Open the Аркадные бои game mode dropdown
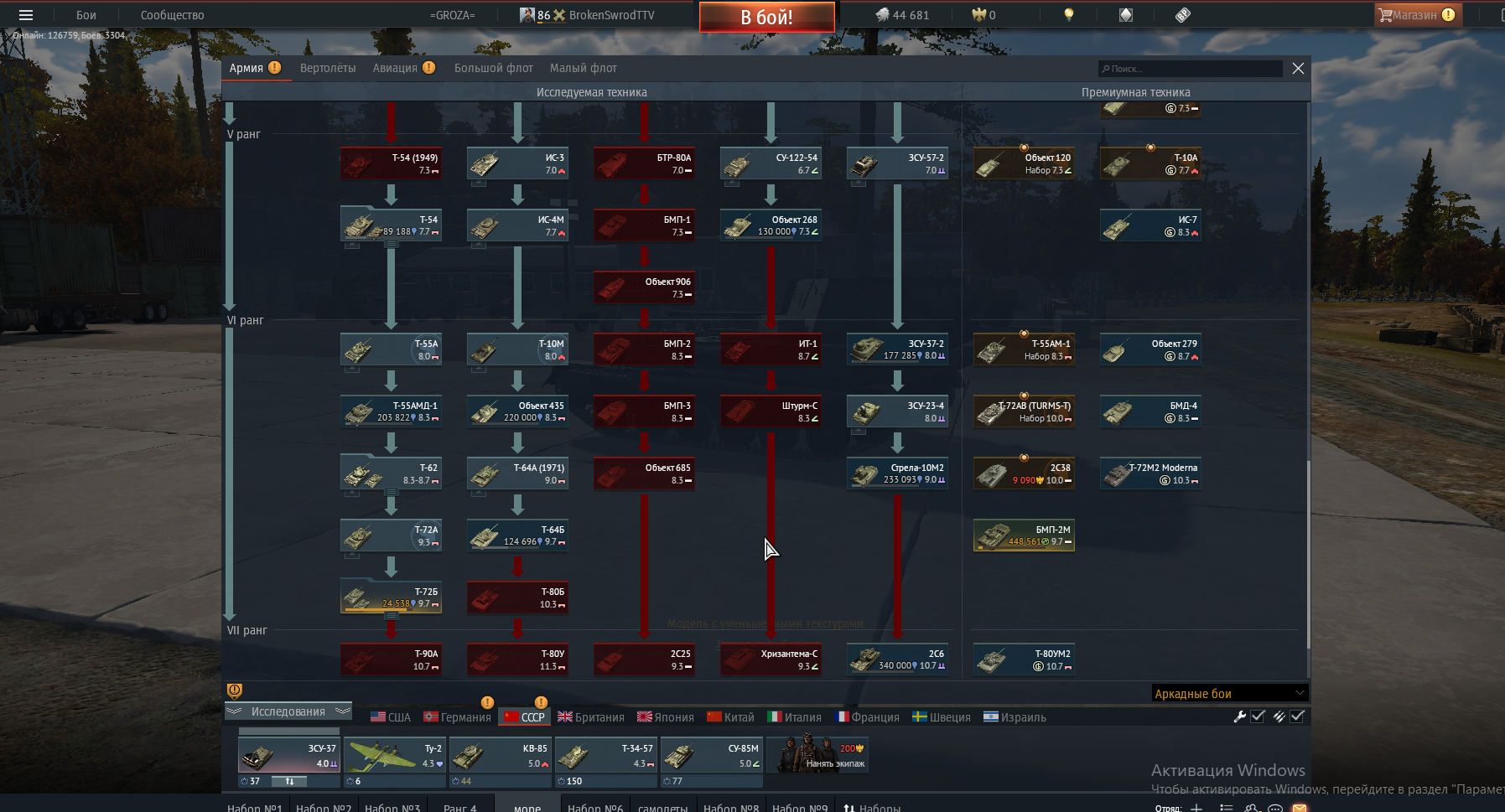This screenshot has height=812, width=1505. (x=1230, y=693)
